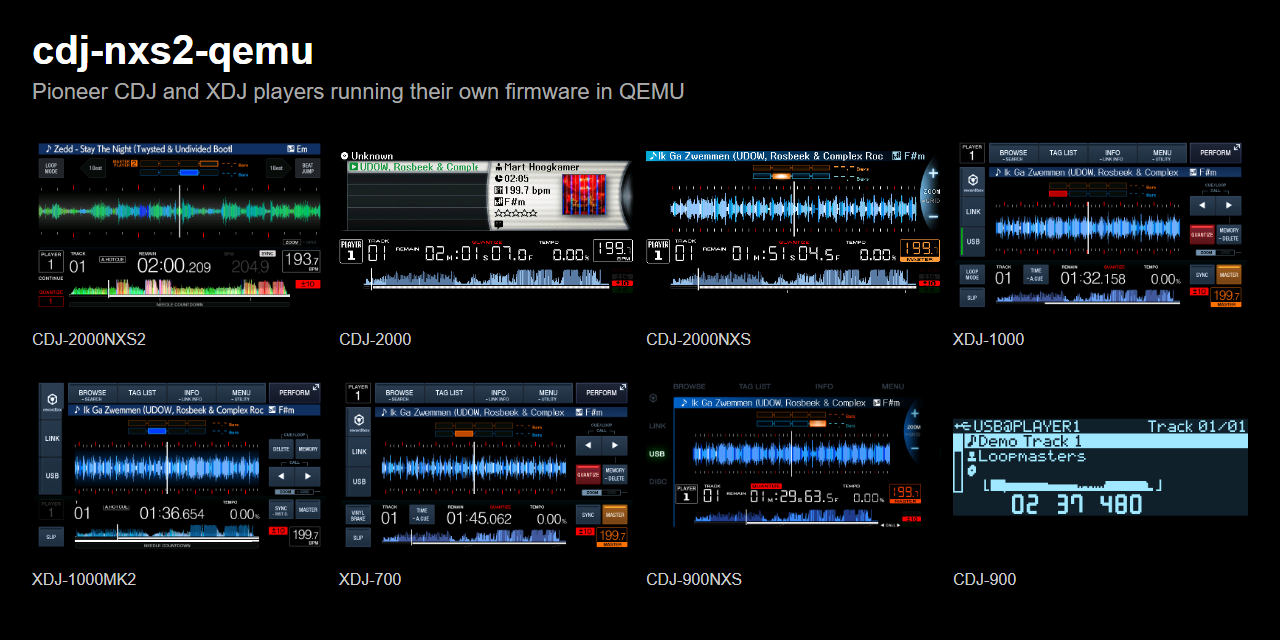Open INFO tab on XDJ-1000 screen

click(x=1113, y=153)
